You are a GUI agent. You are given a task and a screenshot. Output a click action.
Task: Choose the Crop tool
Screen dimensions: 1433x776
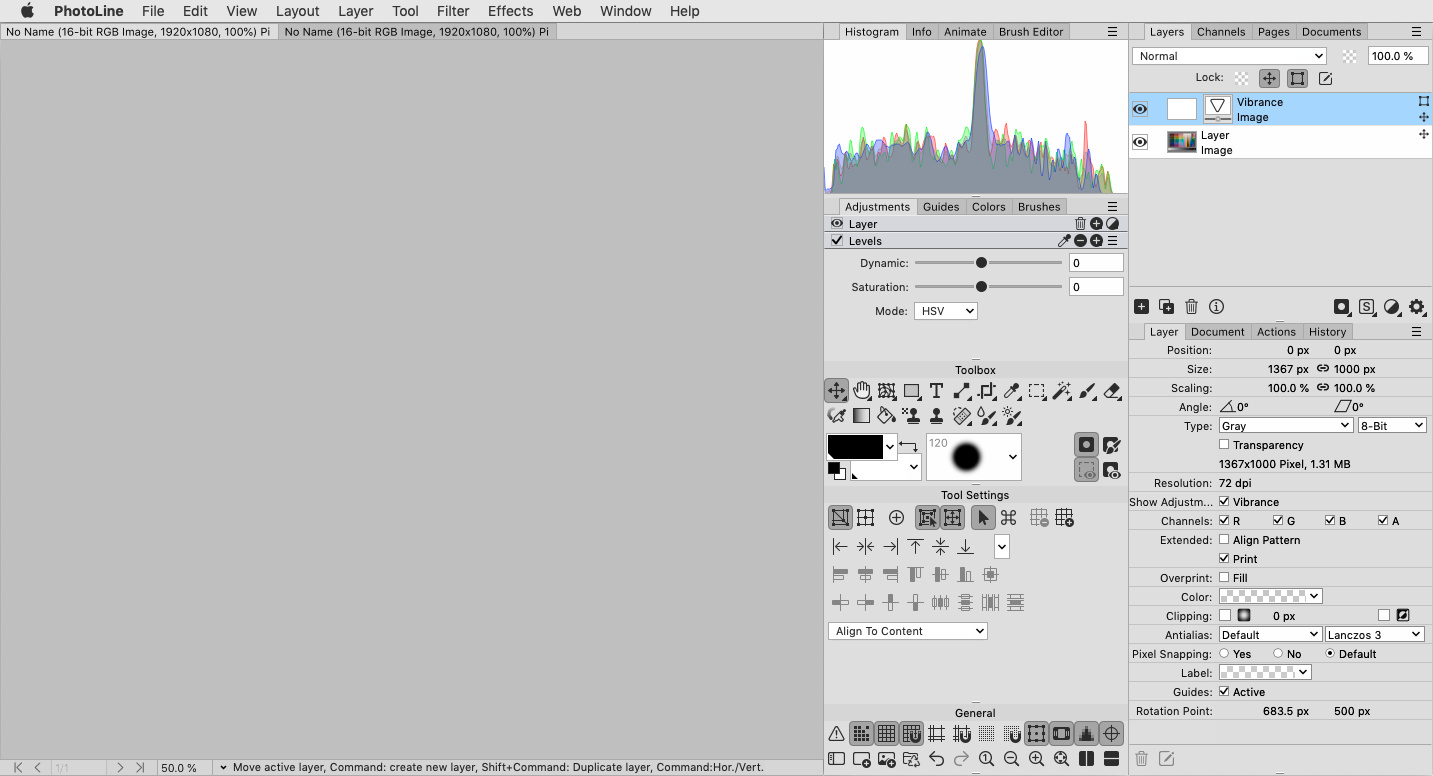[x=987, y=391]
